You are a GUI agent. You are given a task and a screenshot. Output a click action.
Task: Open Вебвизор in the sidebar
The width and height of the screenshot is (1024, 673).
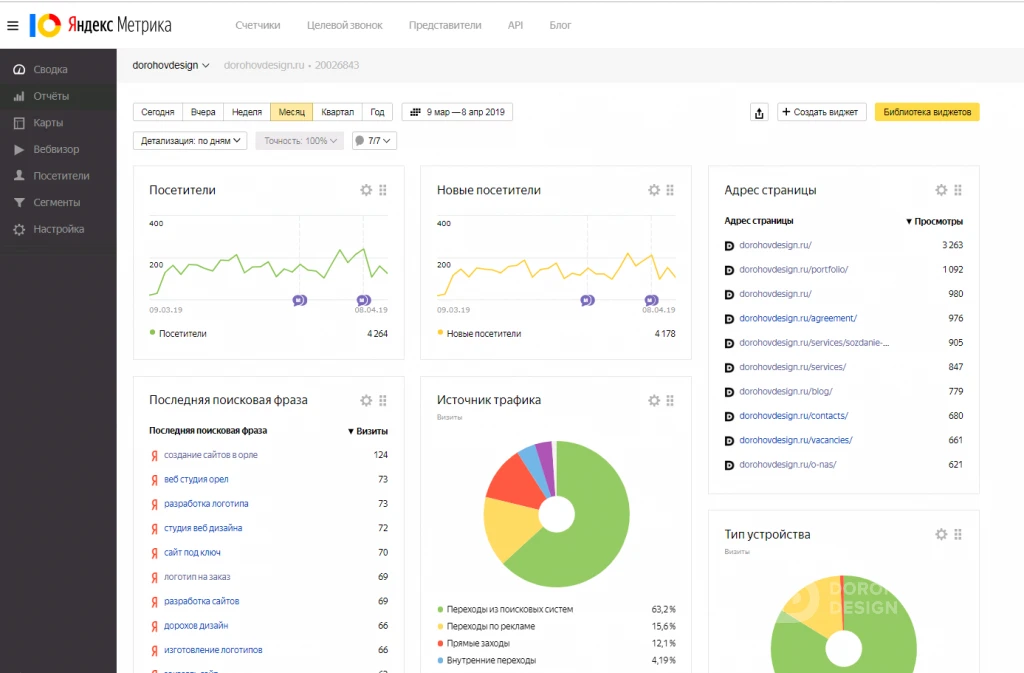(x=56, y=149)
